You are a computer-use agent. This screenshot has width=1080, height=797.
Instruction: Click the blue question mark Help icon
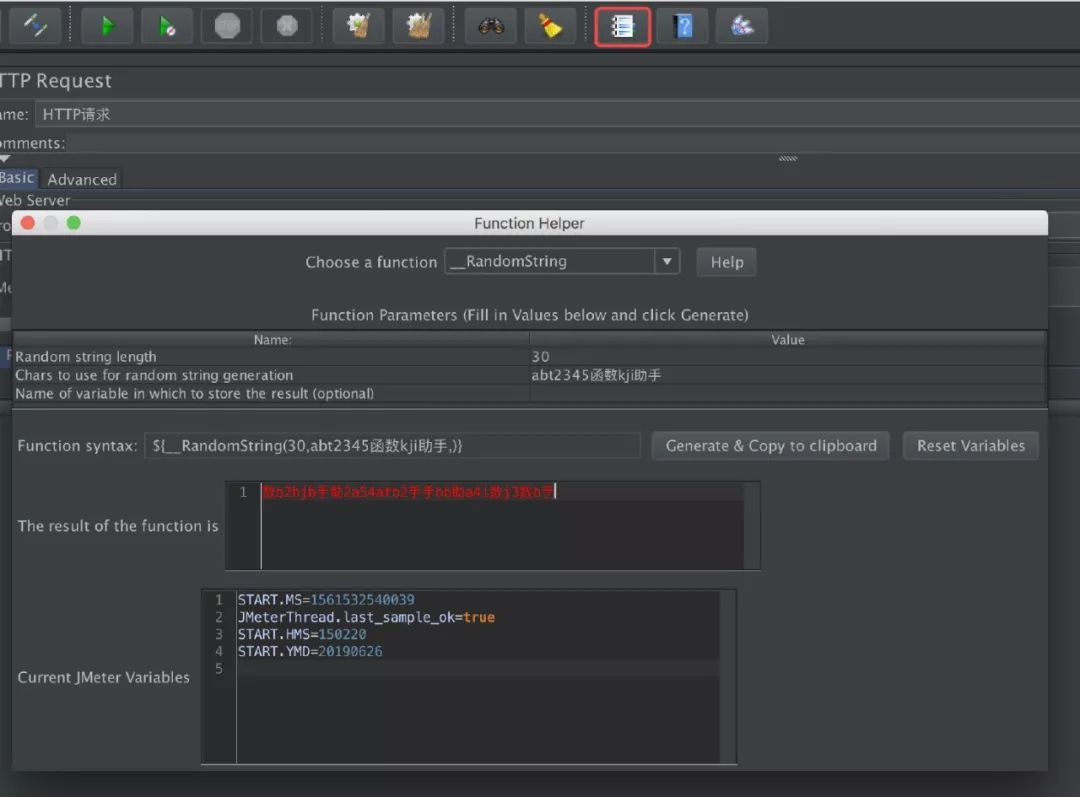click(x=683, y=27)
